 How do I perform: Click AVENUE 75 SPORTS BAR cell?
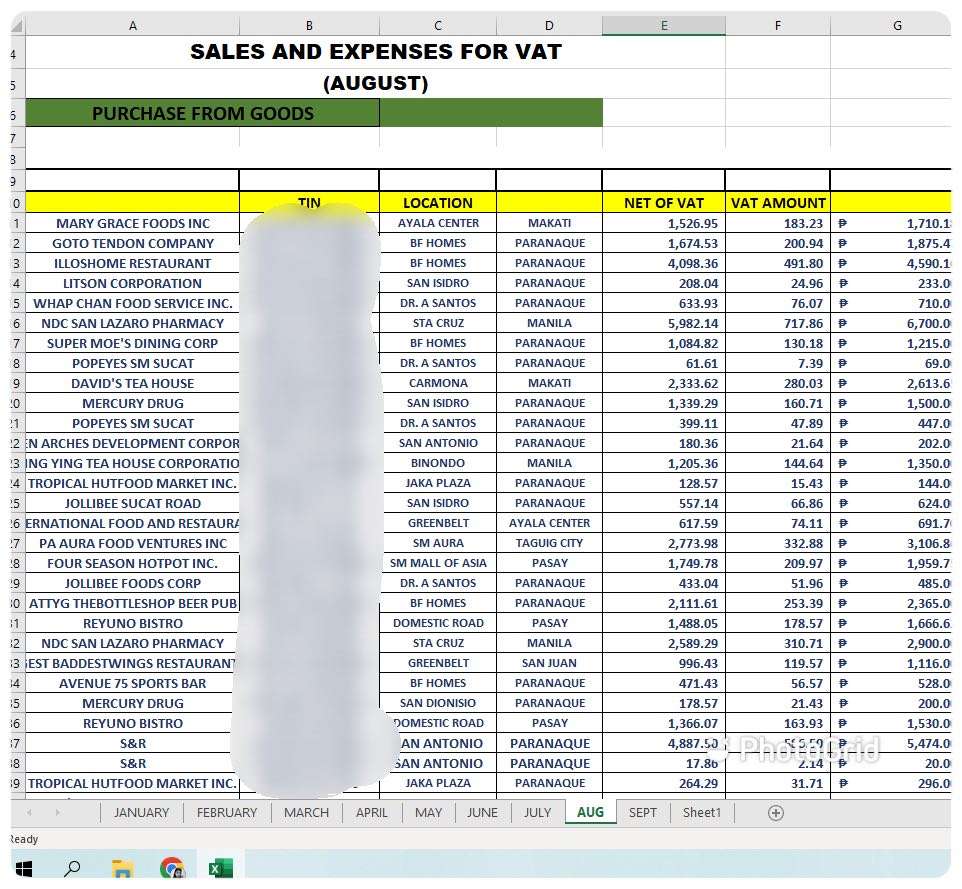click(133, 683)
